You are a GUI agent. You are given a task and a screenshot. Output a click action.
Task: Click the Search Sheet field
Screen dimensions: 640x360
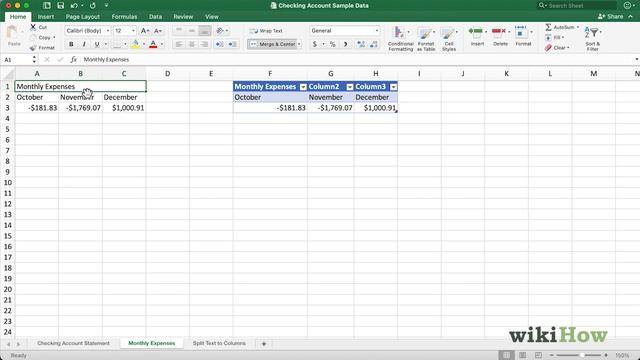tap(577, 6)
